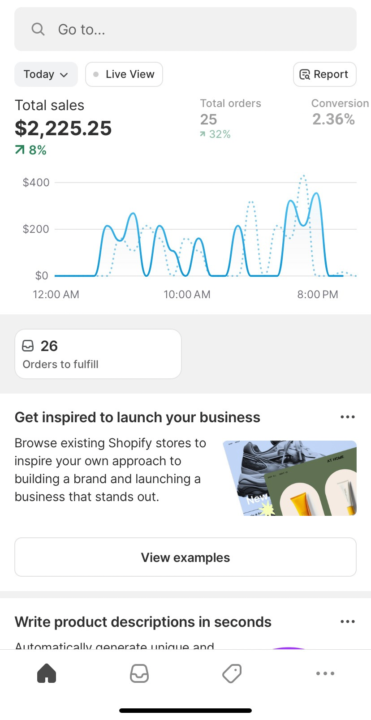
Task: Select the Conversion metric
Action: 340,112
